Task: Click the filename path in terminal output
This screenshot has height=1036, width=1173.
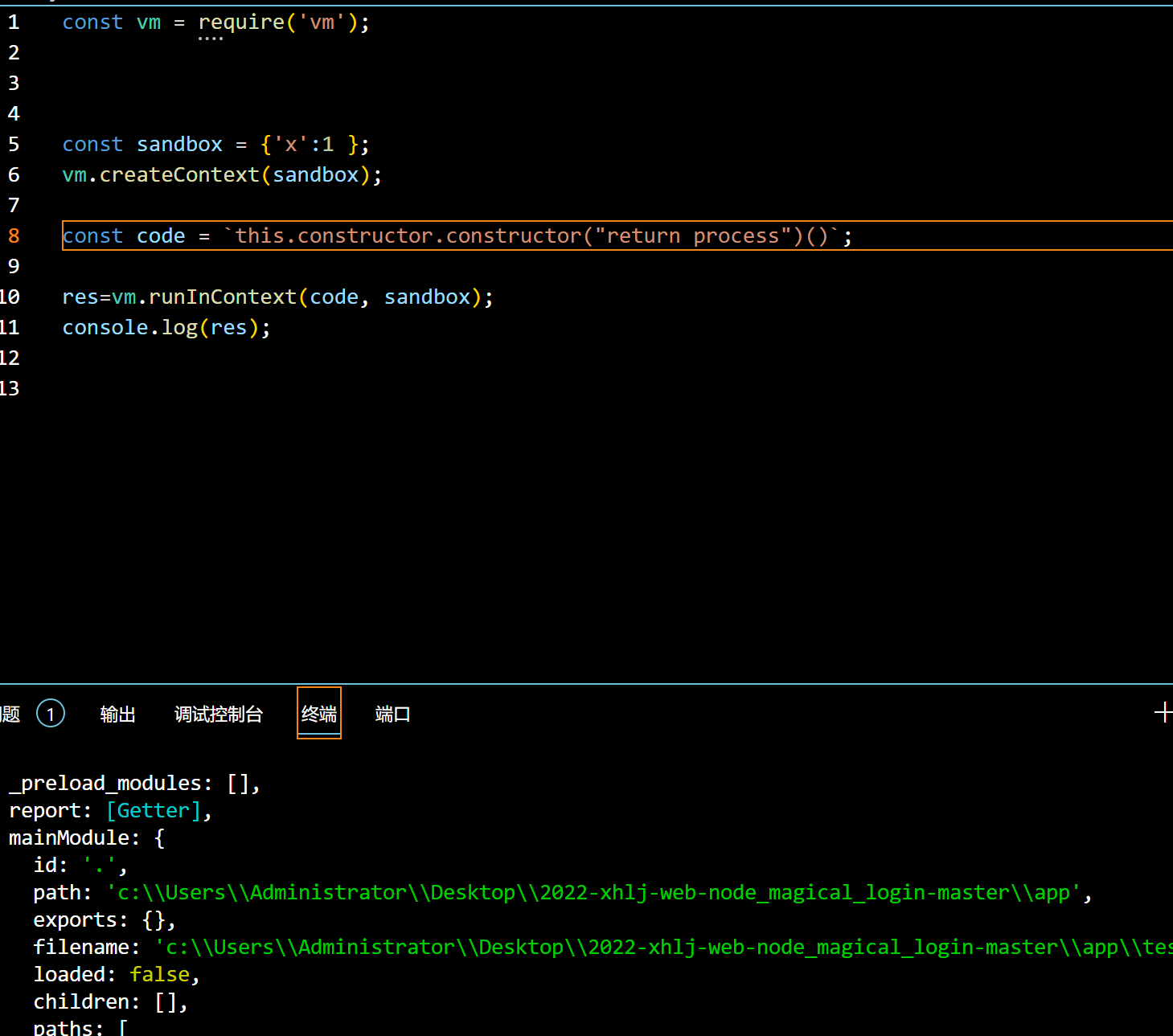Action: point(663,948)
